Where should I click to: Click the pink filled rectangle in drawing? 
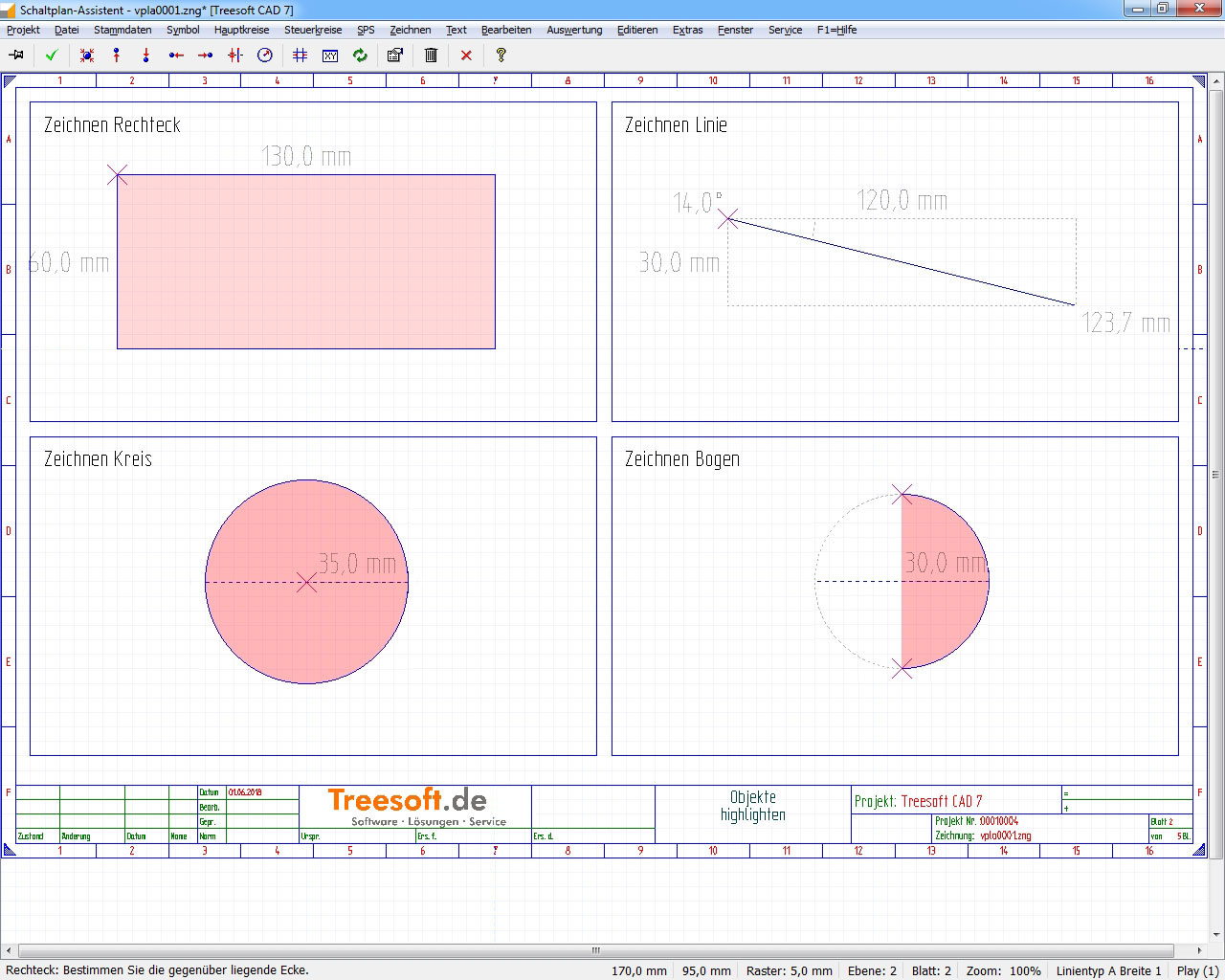click(306, 261)
